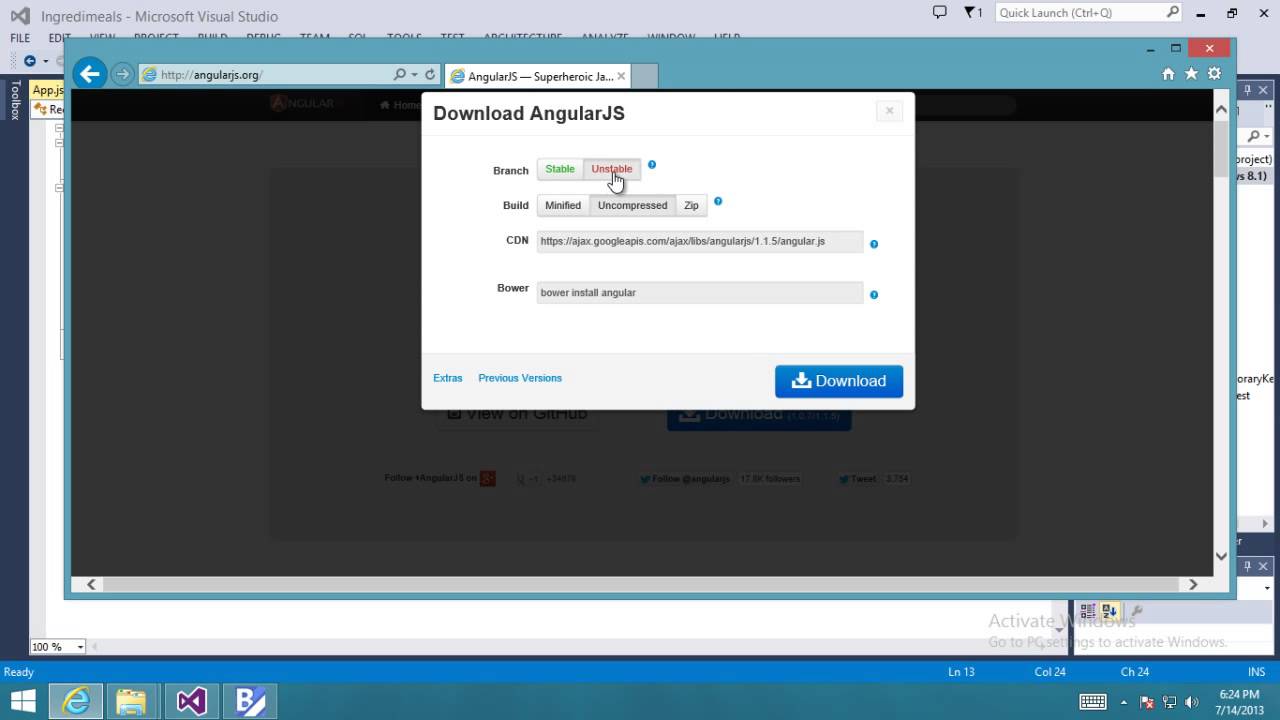Click the blue Download button
The image size is (1280, 720).
point(838,381)
